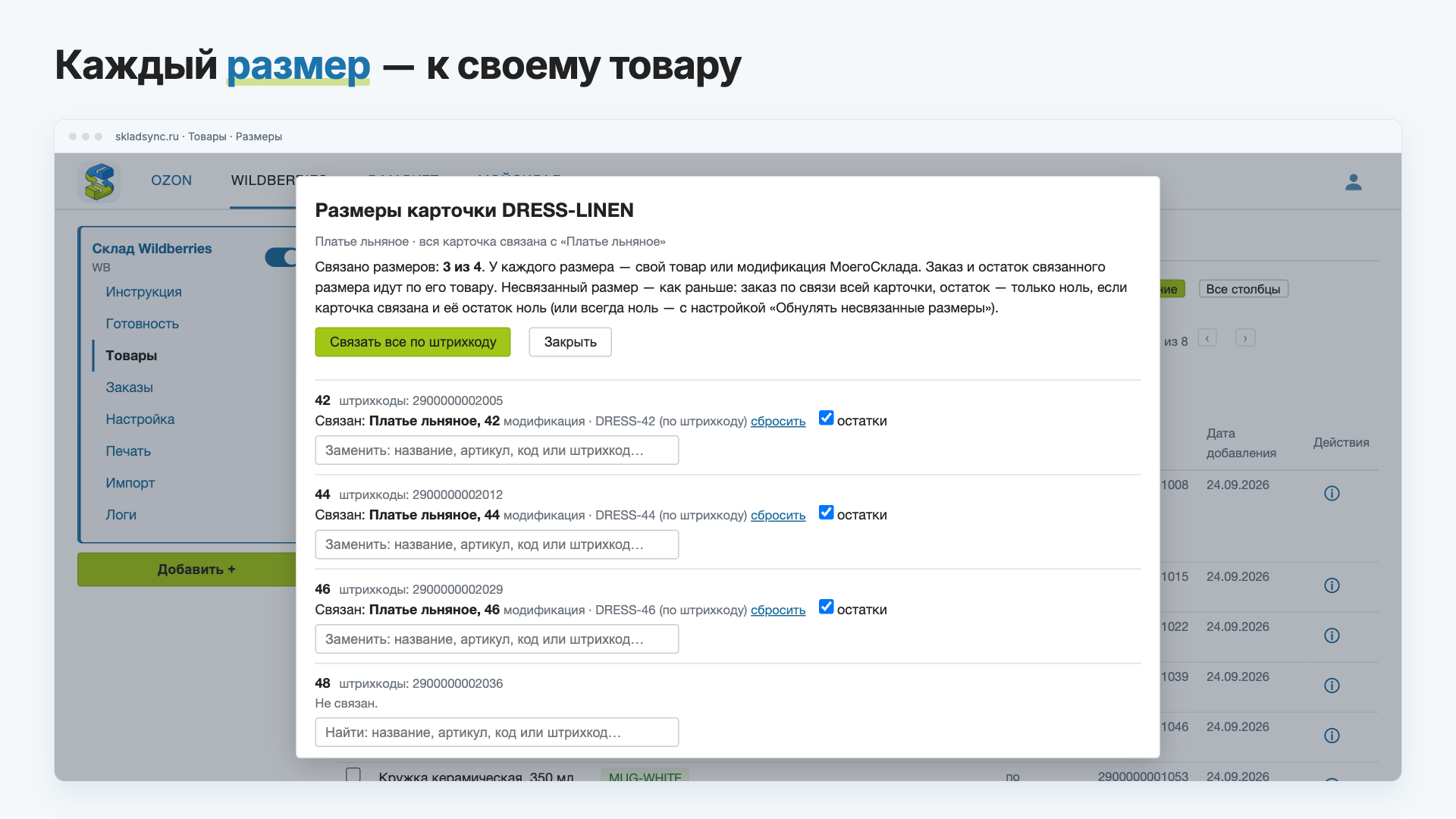The width and height of the screenshot is (1456, 819).
Task: Click the Закрыть button
Action: (570, 342)
